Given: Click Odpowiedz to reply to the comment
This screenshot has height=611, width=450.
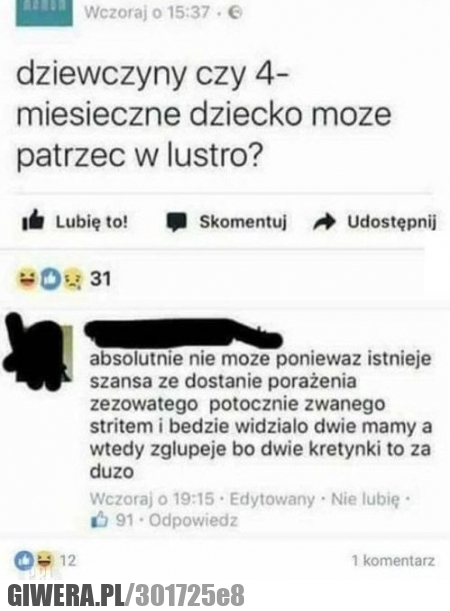Looking at the screenshot, I should click(x=193, y=520).
